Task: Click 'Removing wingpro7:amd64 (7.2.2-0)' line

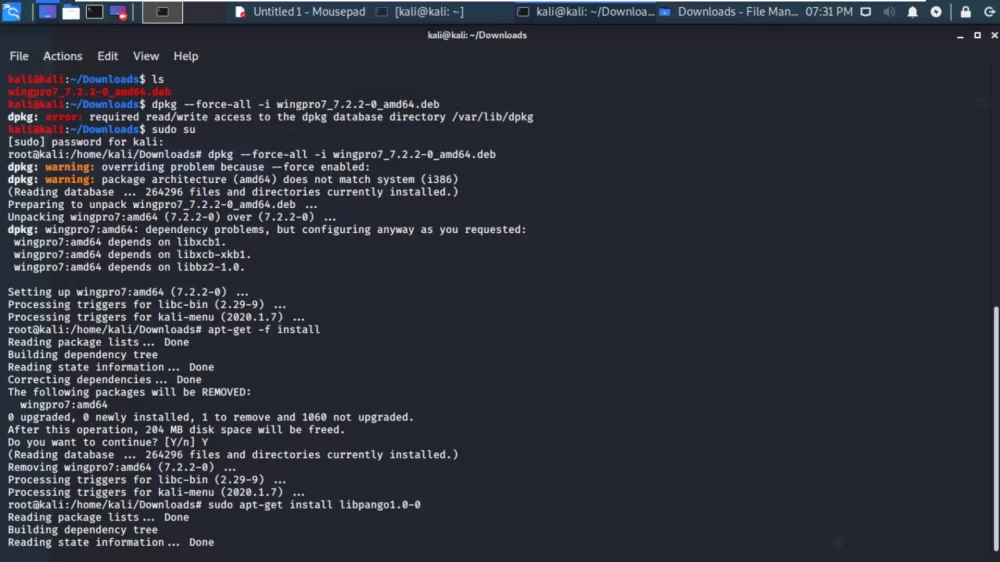Action: [x=122, y=468]
